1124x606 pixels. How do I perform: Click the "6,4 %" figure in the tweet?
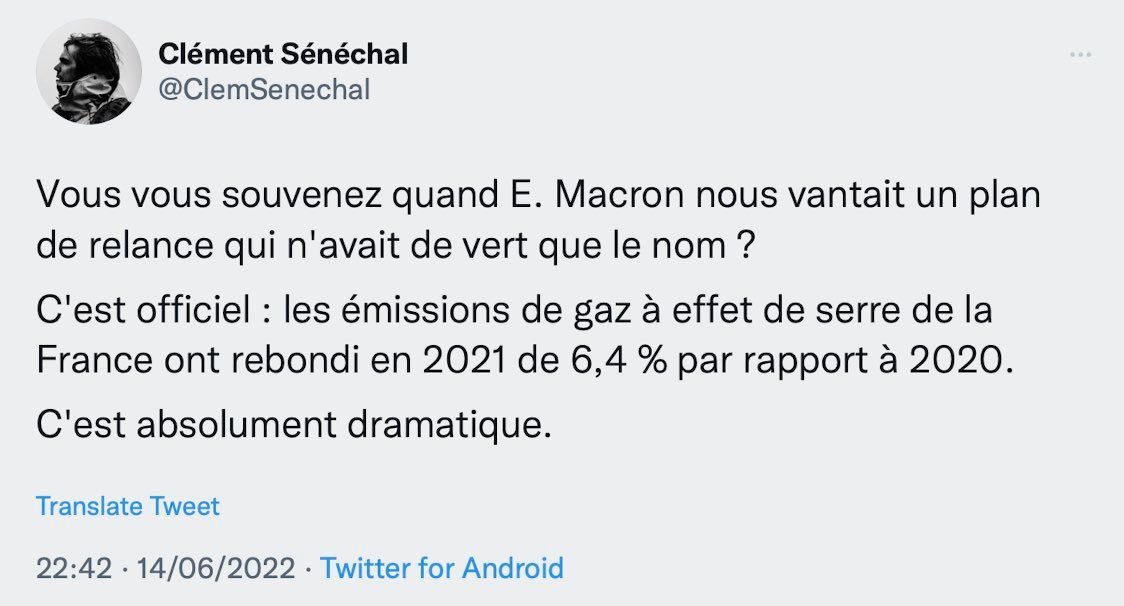[619, 361]
